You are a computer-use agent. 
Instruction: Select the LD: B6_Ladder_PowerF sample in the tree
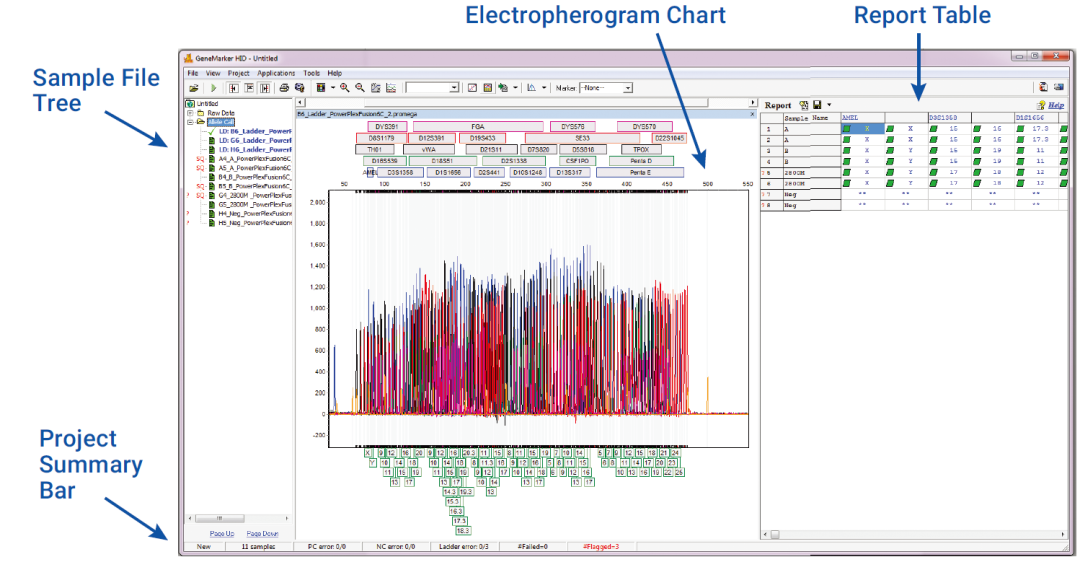tap(255, 131)
